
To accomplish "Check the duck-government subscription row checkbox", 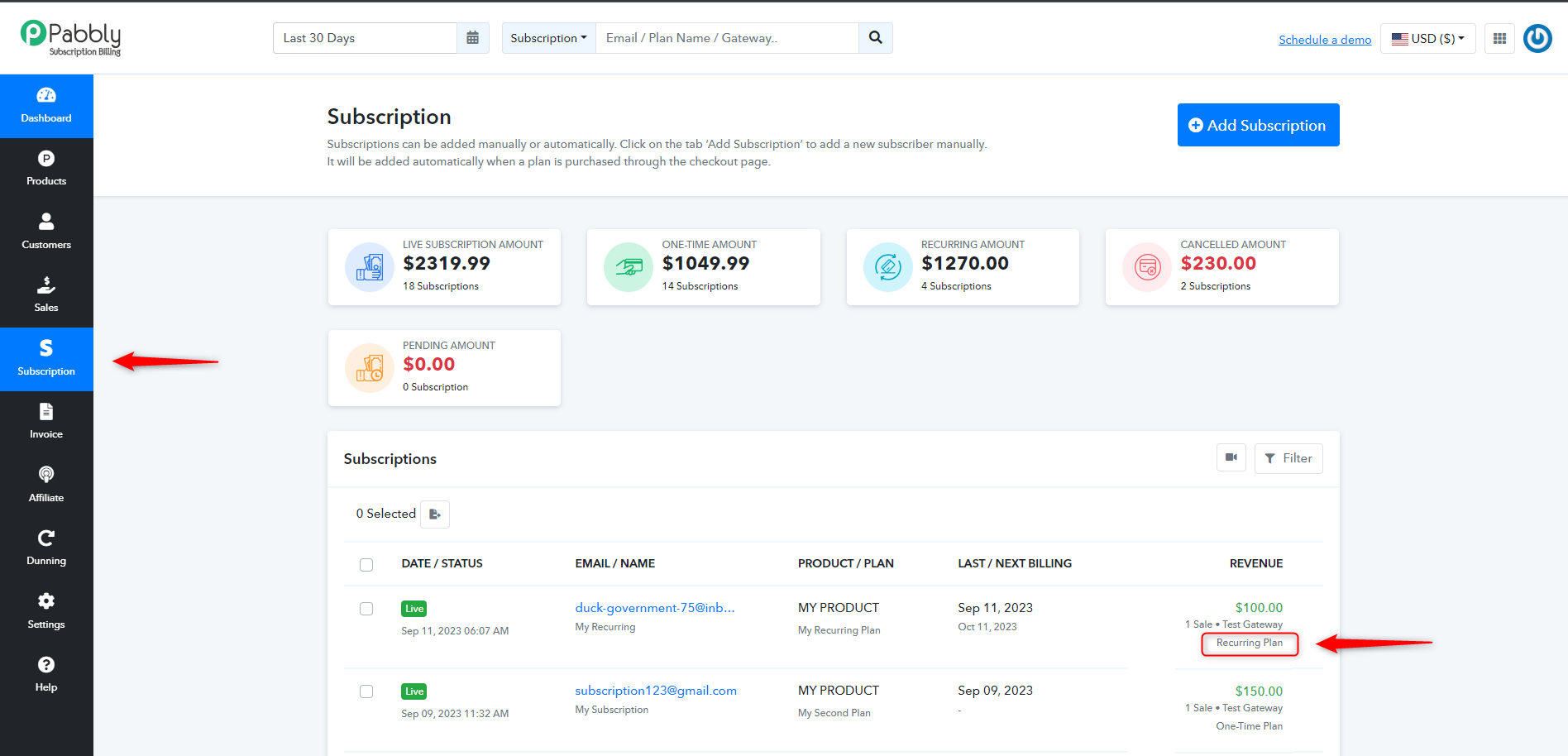I will [x=366, y=609].
